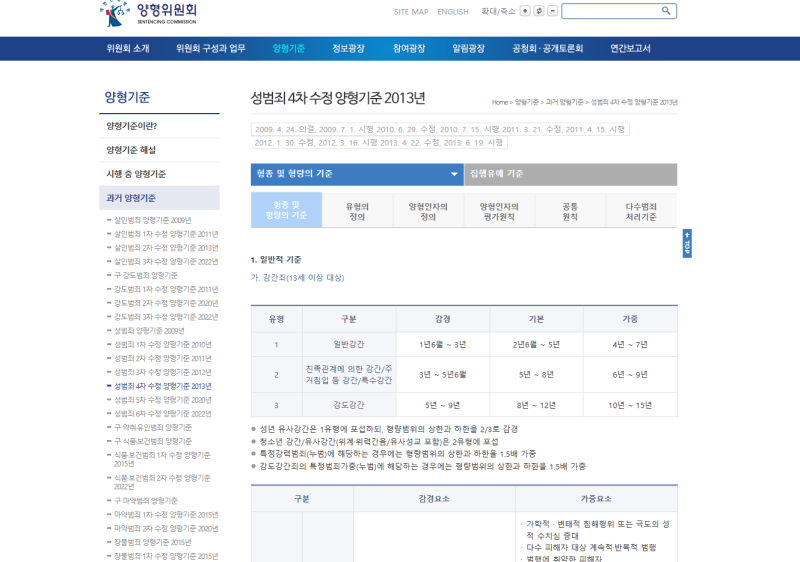Click the 강도강간 table cell
The width and height of the screenshot is (800, 562).
tap(349, 405)
